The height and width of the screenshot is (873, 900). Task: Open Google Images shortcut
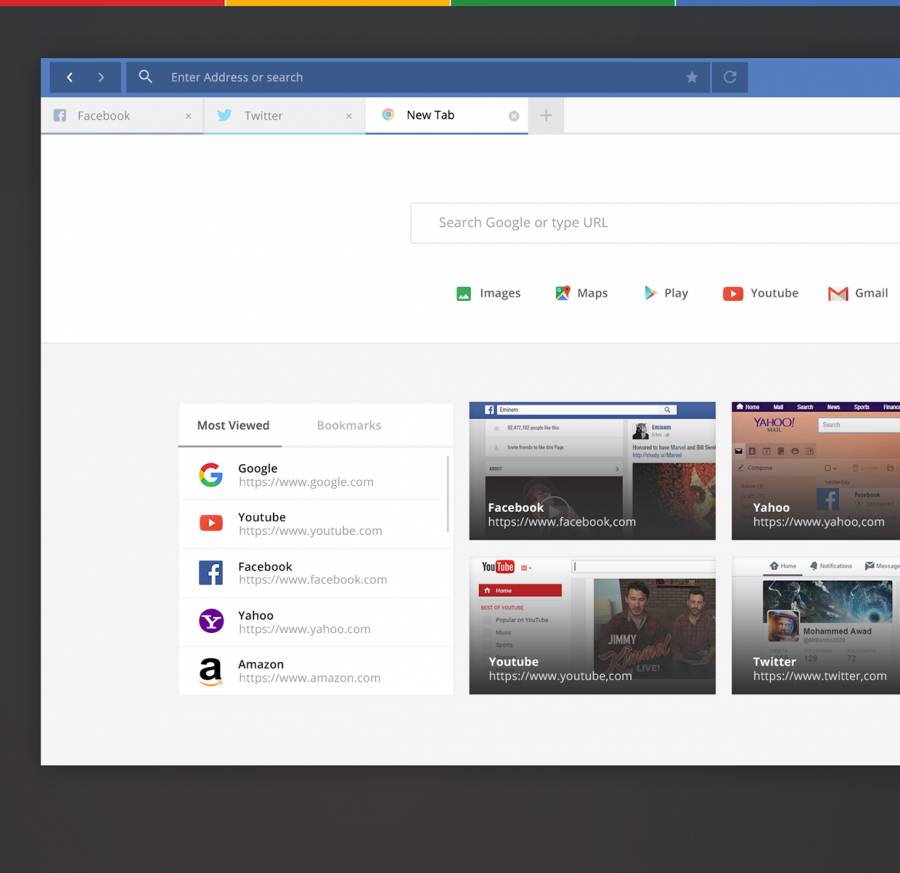click(488, 293)
